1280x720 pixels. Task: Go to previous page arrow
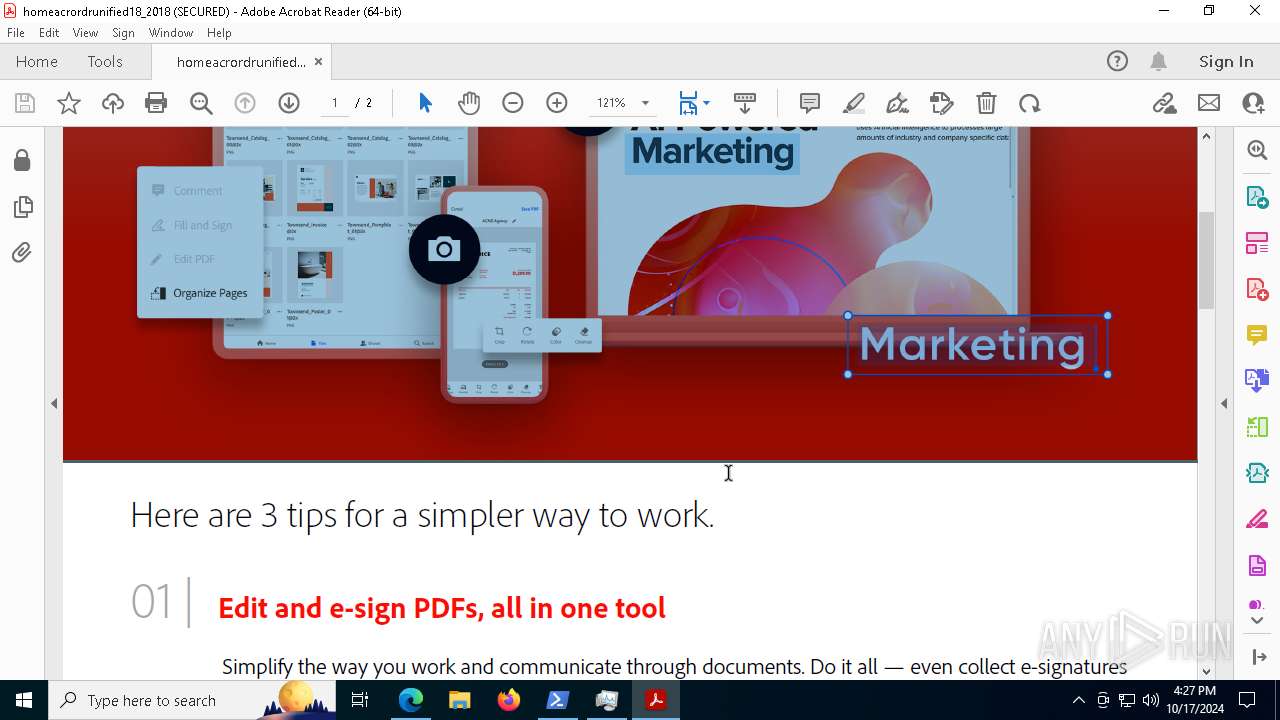pos(245,103)
